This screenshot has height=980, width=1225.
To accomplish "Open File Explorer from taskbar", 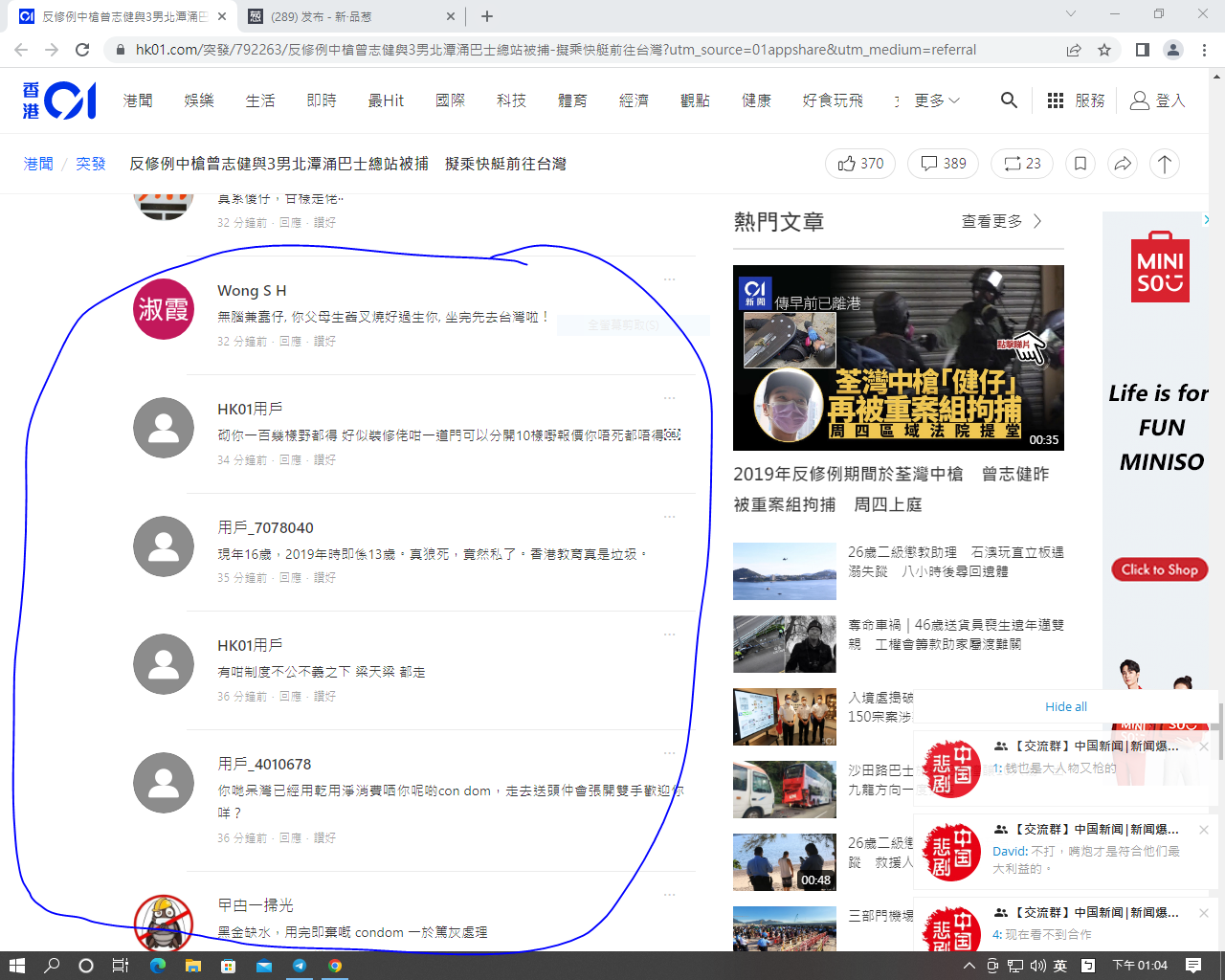I will [x=192, y=966].
